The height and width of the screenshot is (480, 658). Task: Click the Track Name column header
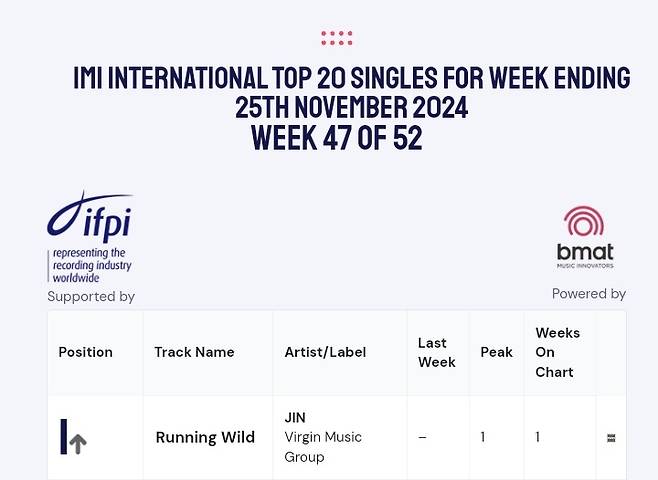(194, 352)
